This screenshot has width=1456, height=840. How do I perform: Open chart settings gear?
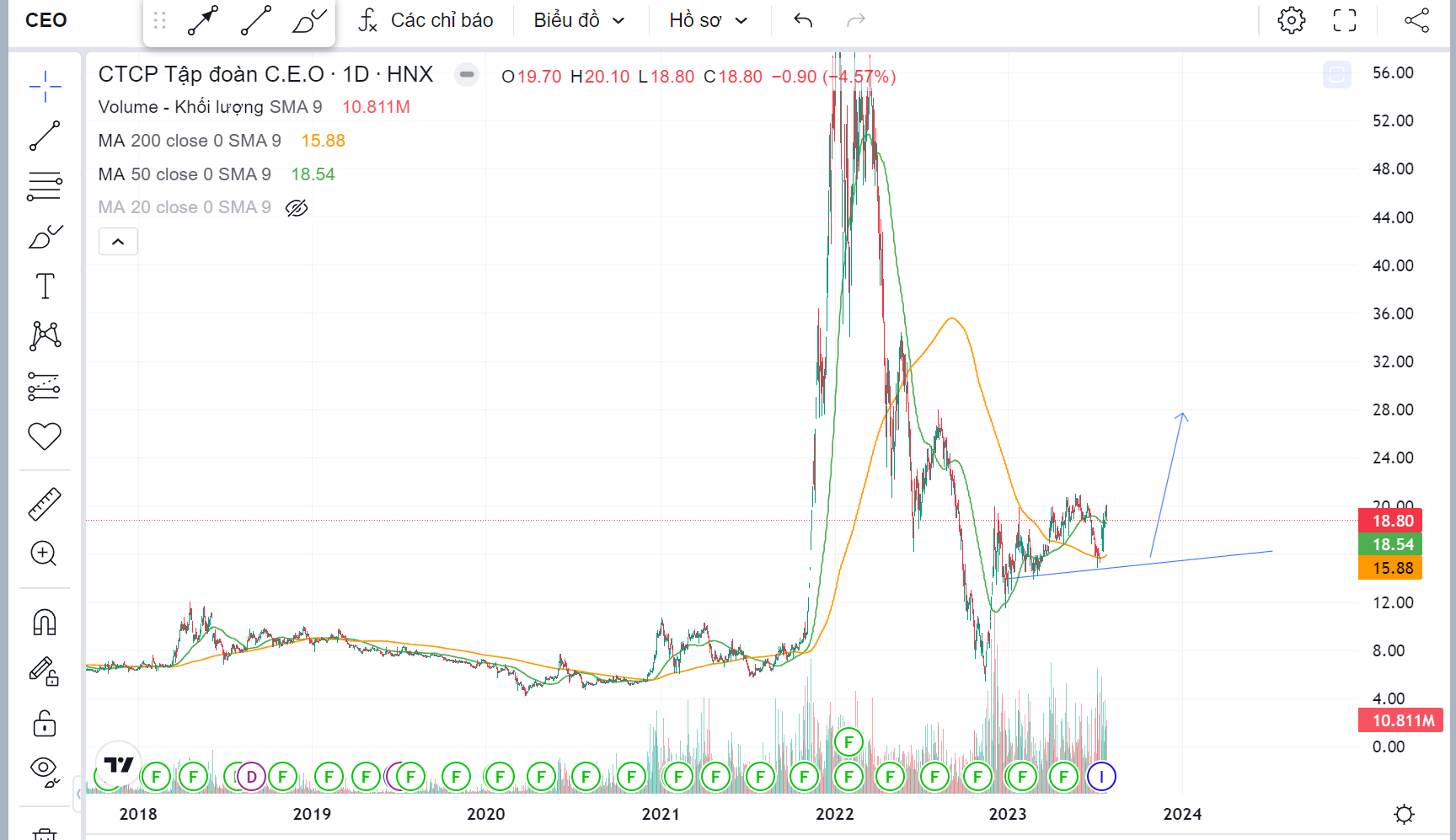pos(1291,20)
